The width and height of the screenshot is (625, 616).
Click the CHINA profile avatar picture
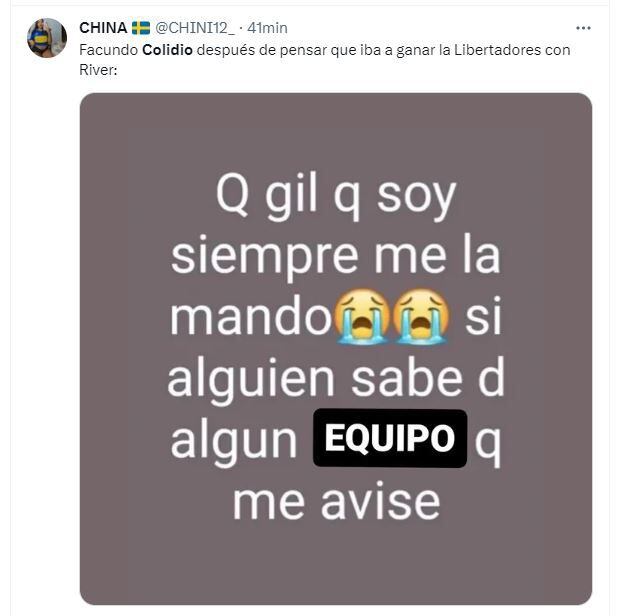[47, 38]
